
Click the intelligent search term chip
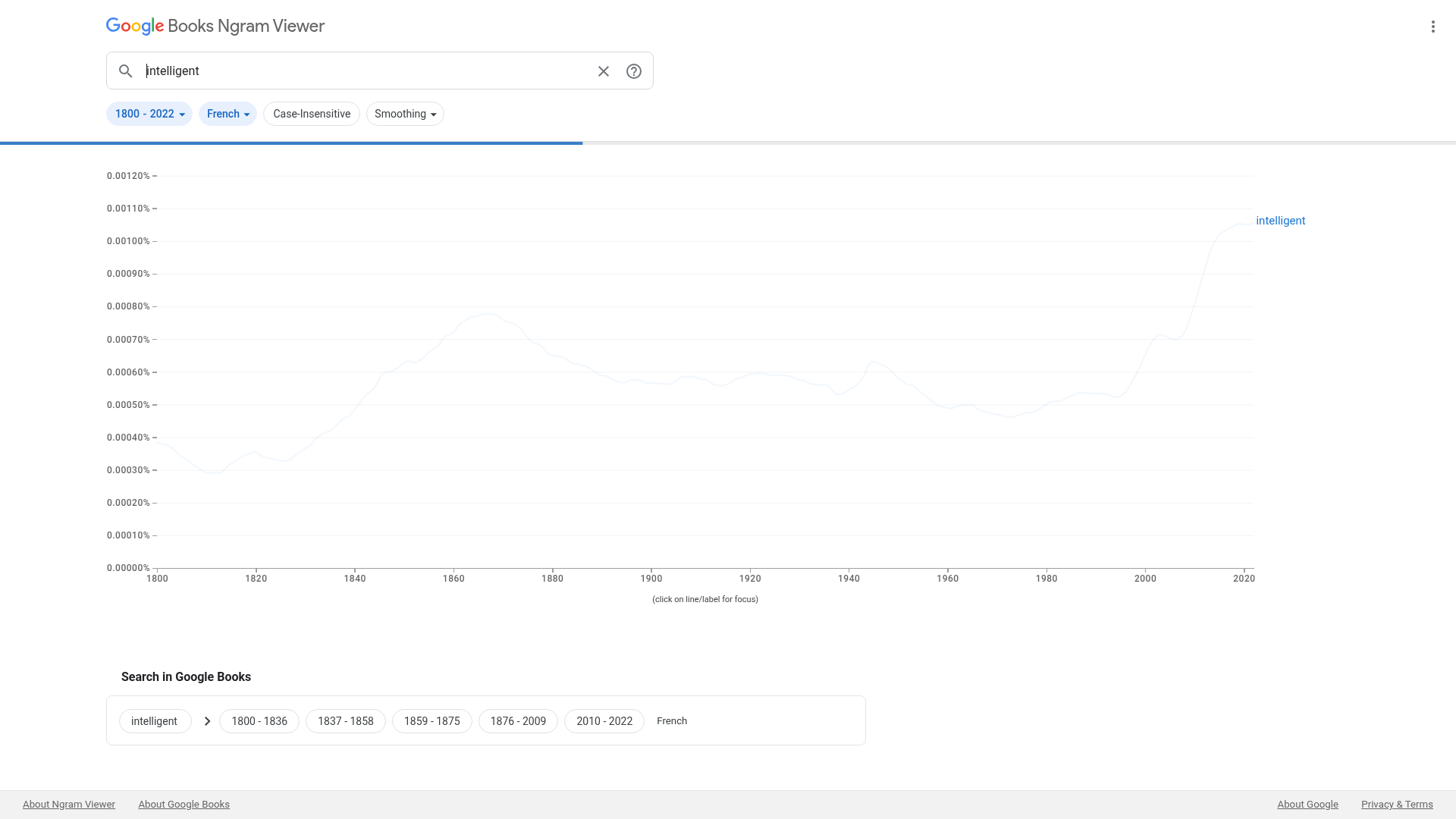tap(155, 721)
